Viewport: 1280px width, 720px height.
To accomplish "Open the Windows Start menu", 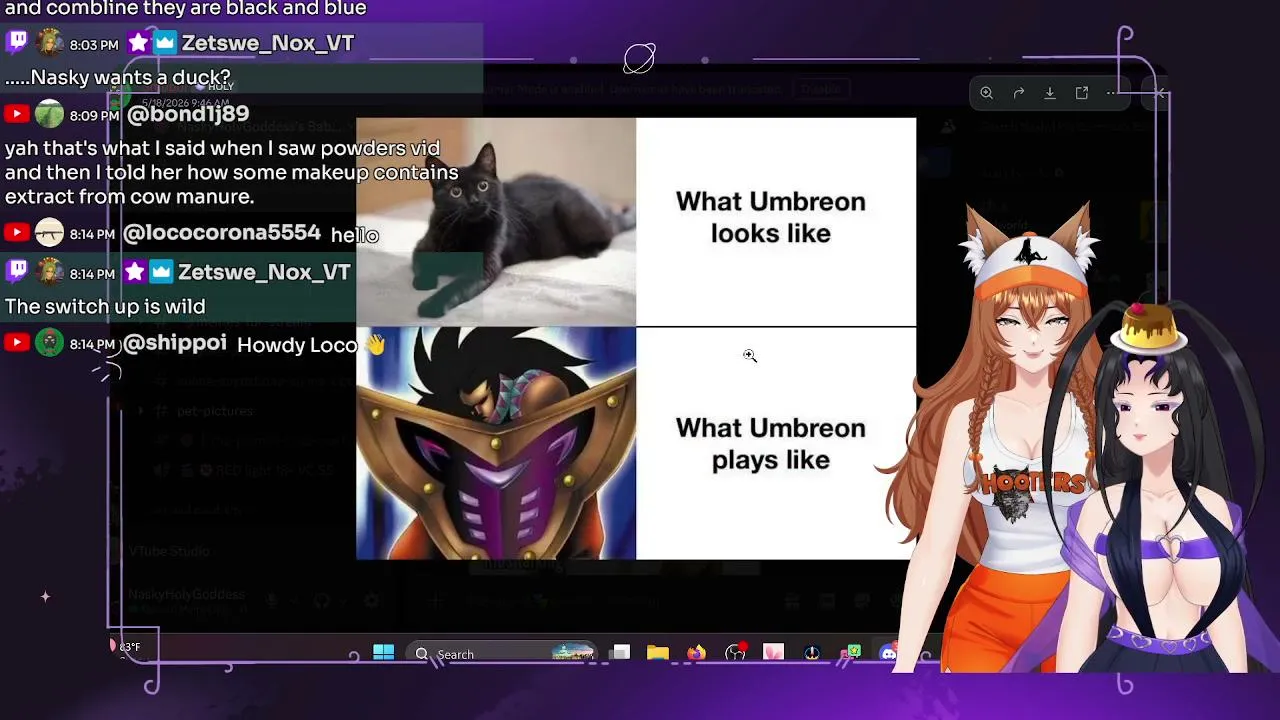I will (383, 653).
